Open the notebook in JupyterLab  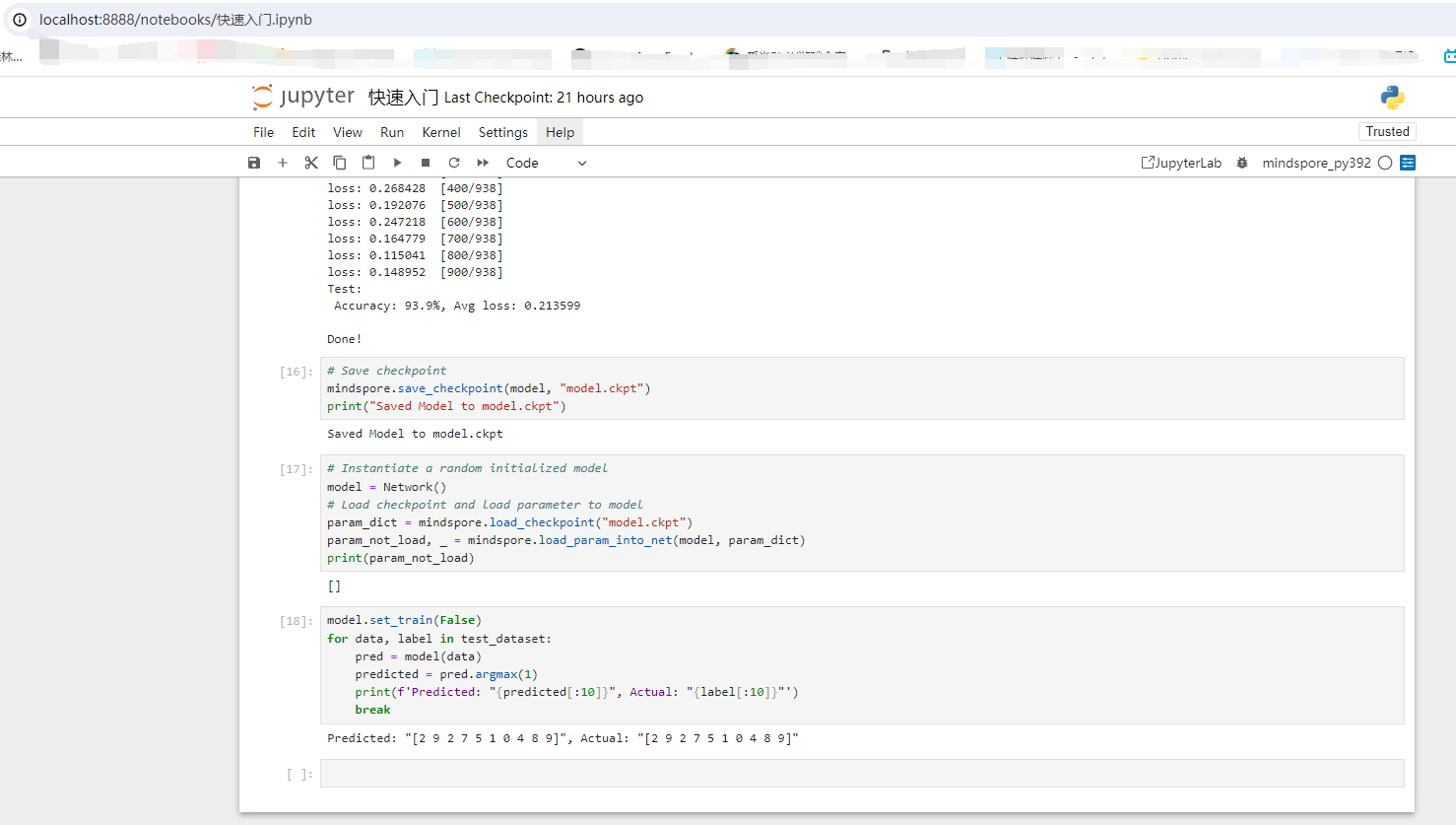1181,162
